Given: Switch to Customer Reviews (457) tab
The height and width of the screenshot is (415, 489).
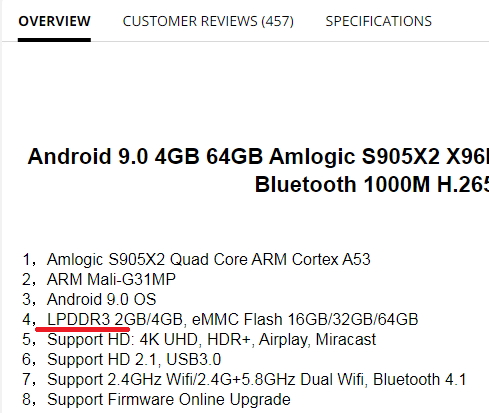Looking at the screenshot, I should pos(208,21).
